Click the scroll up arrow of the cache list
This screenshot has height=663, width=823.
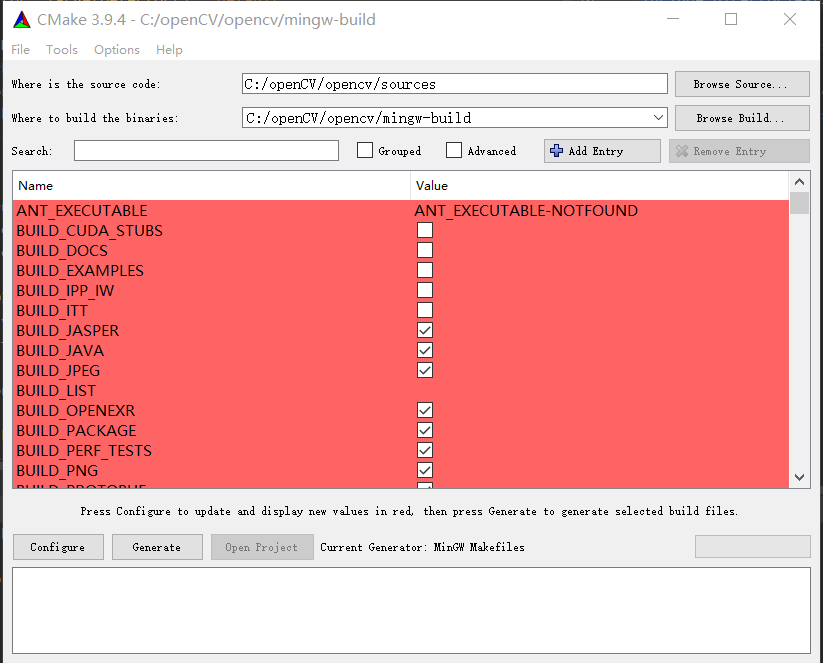[x=799, y=182]
